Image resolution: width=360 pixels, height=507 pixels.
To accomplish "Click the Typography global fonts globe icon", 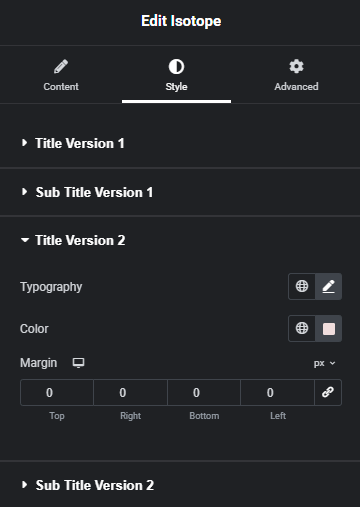I will tap(302, 286).
